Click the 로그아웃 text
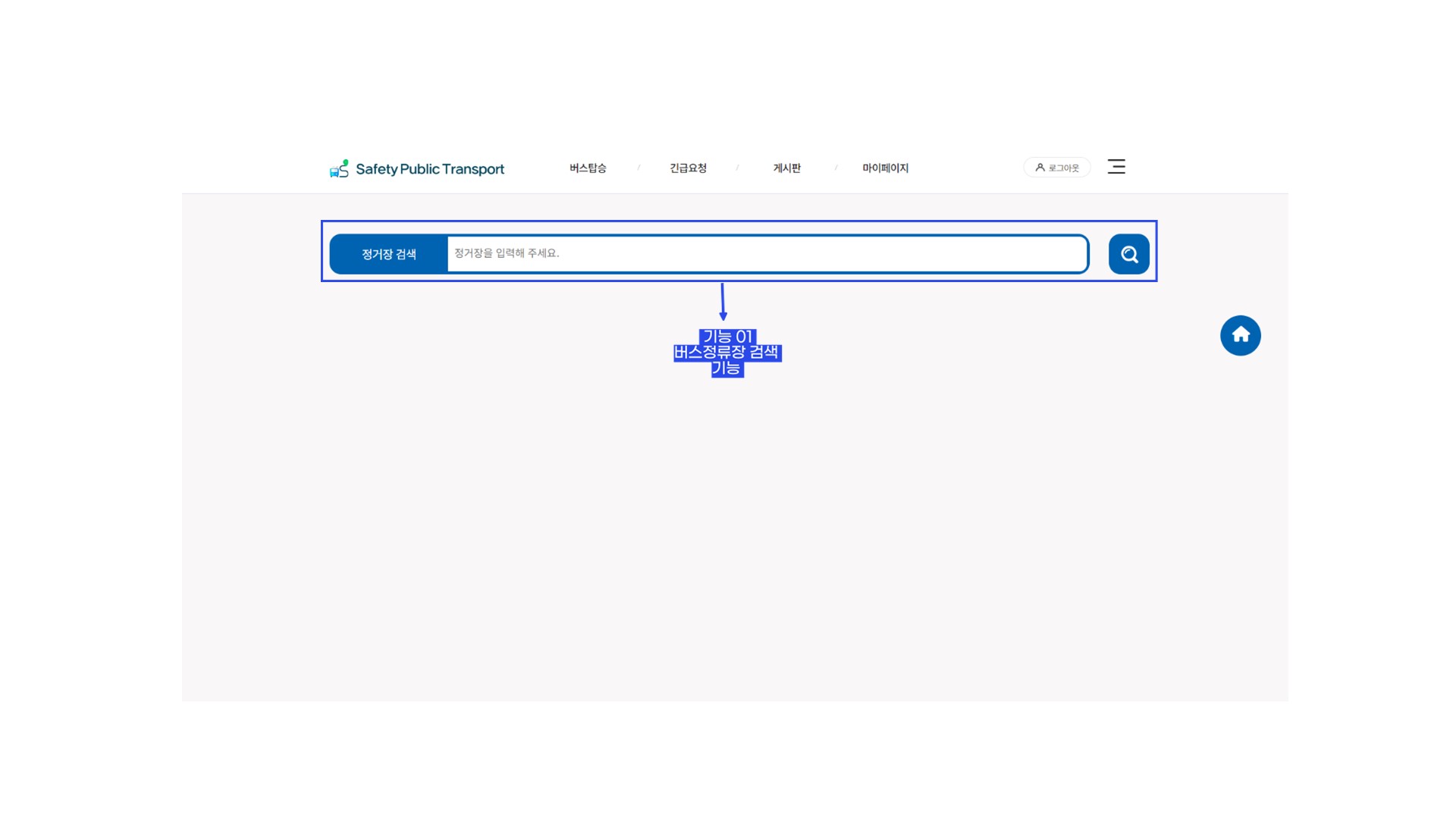 tap(1063, 168)
